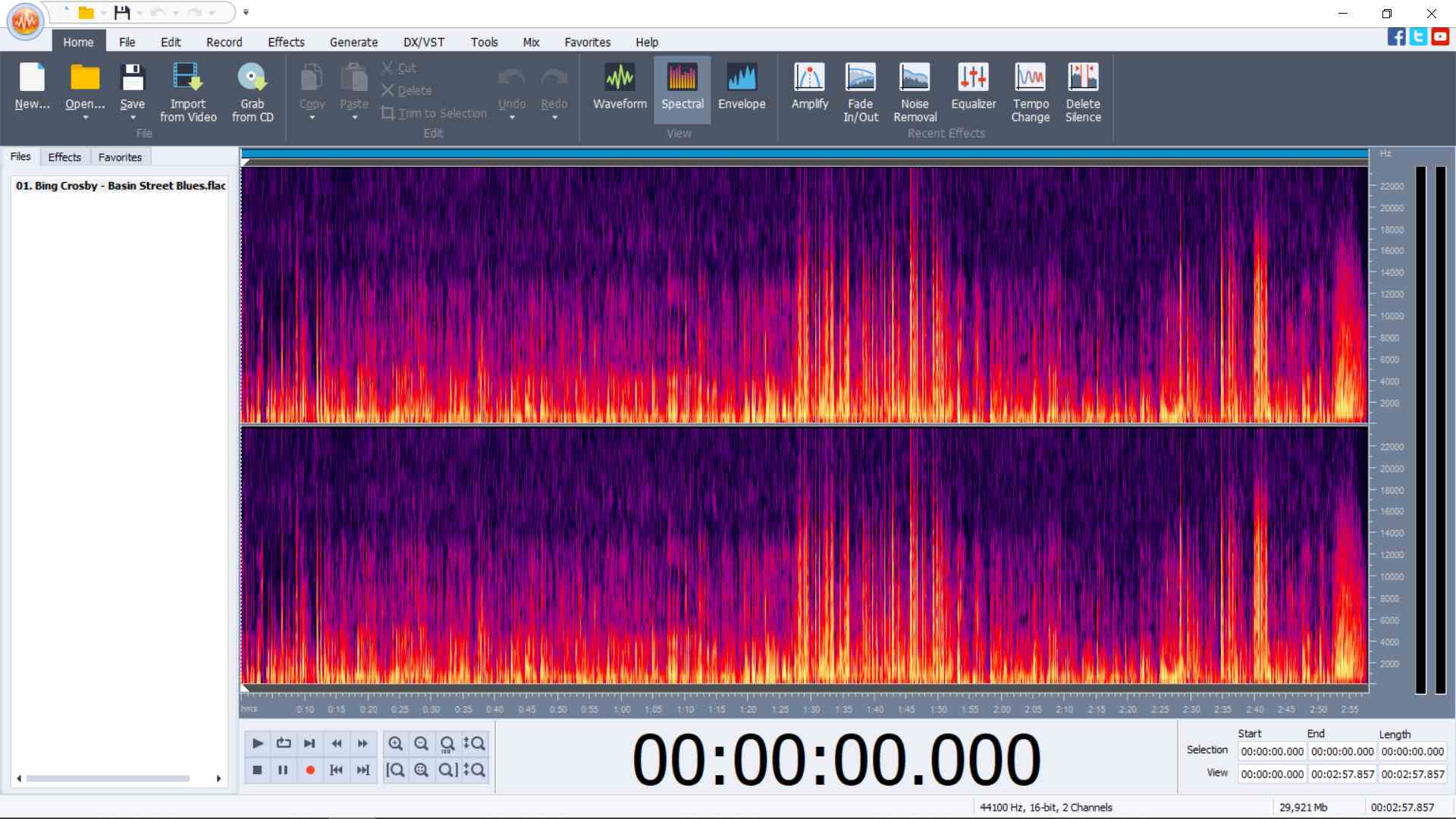
Task: Switch to Envelope view
Action: pyautogui.click(x=742, y=86)
